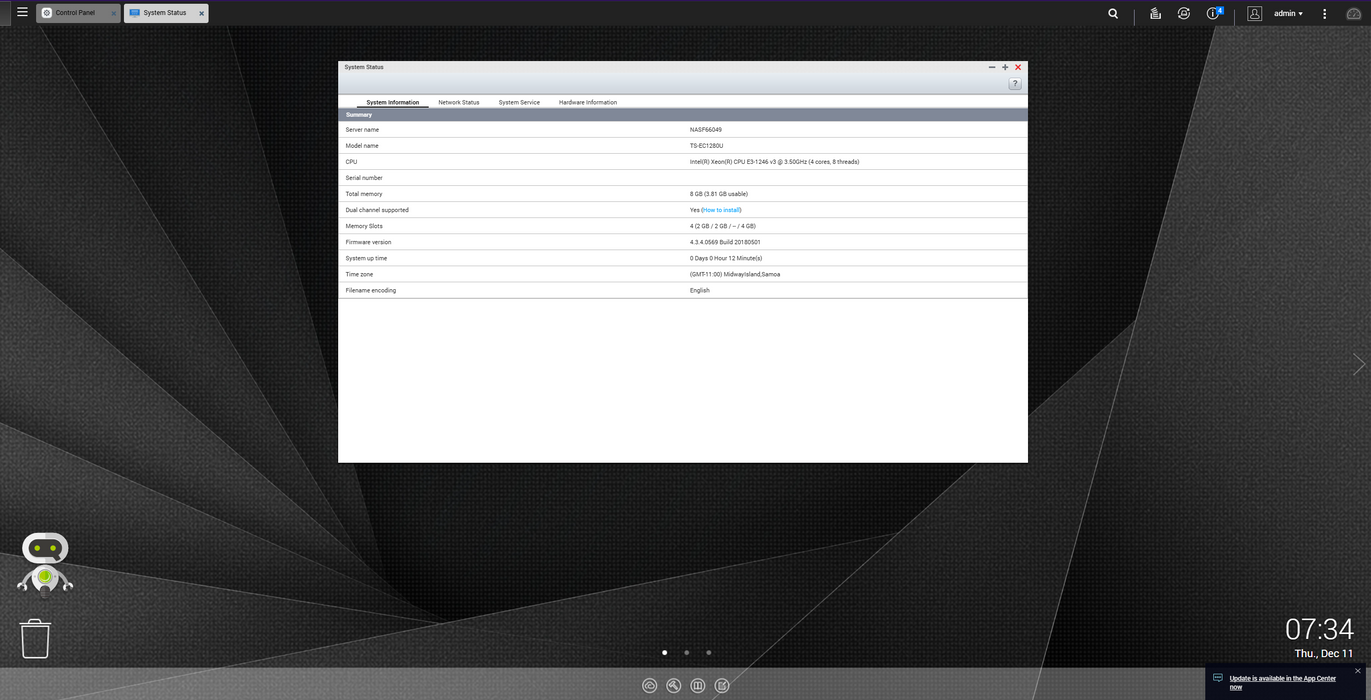The width and height of the screenshot is (1371, 700).
Task: Open the three-dot more options menu
Action: pyautogui.click(x=1325, y=14)
